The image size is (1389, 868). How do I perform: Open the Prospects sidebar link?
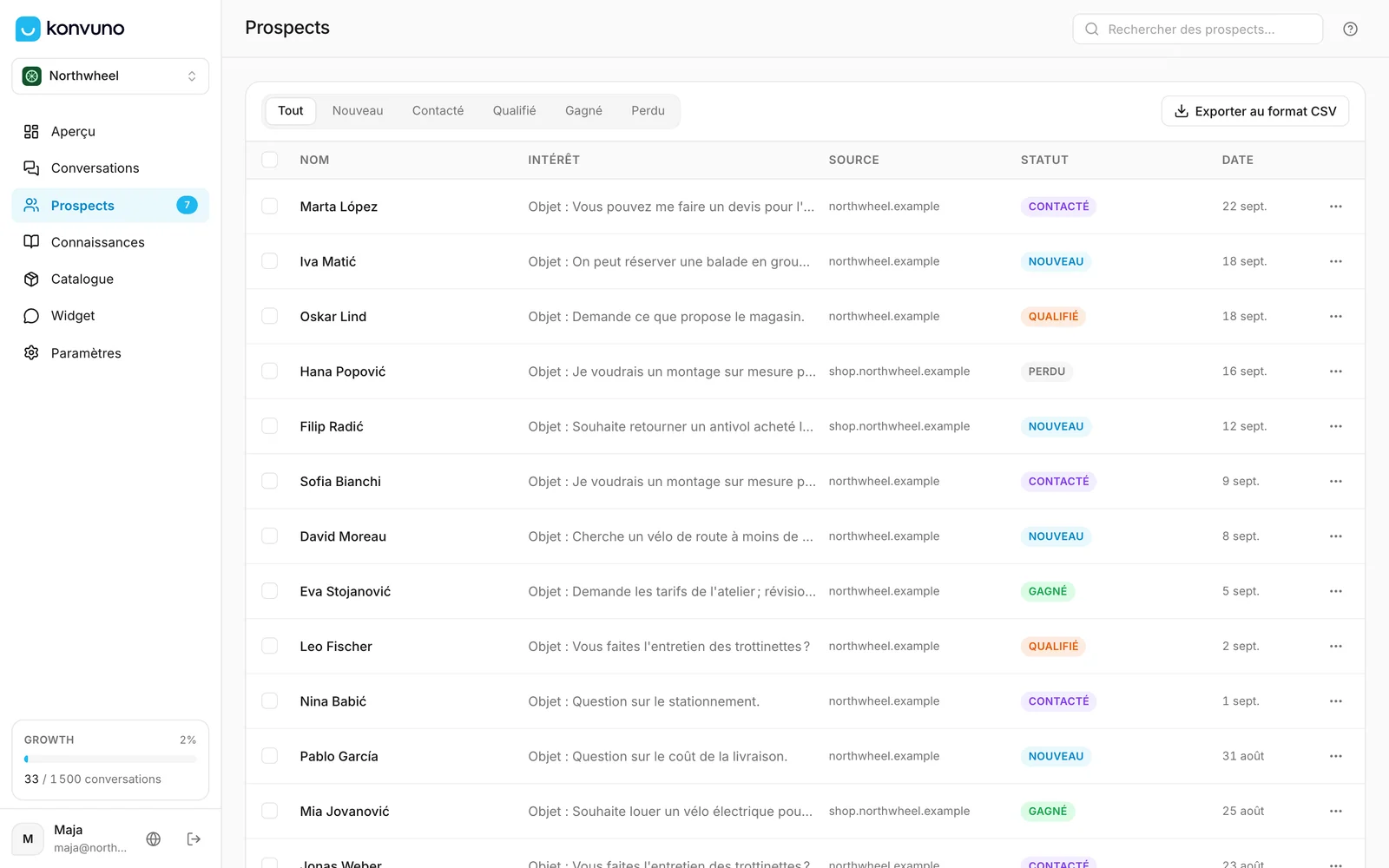[x=110, y=205]
